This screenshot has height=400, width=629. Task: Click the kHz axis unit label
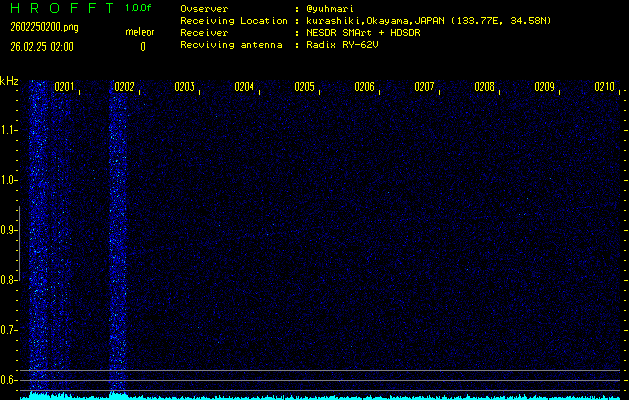9,81
